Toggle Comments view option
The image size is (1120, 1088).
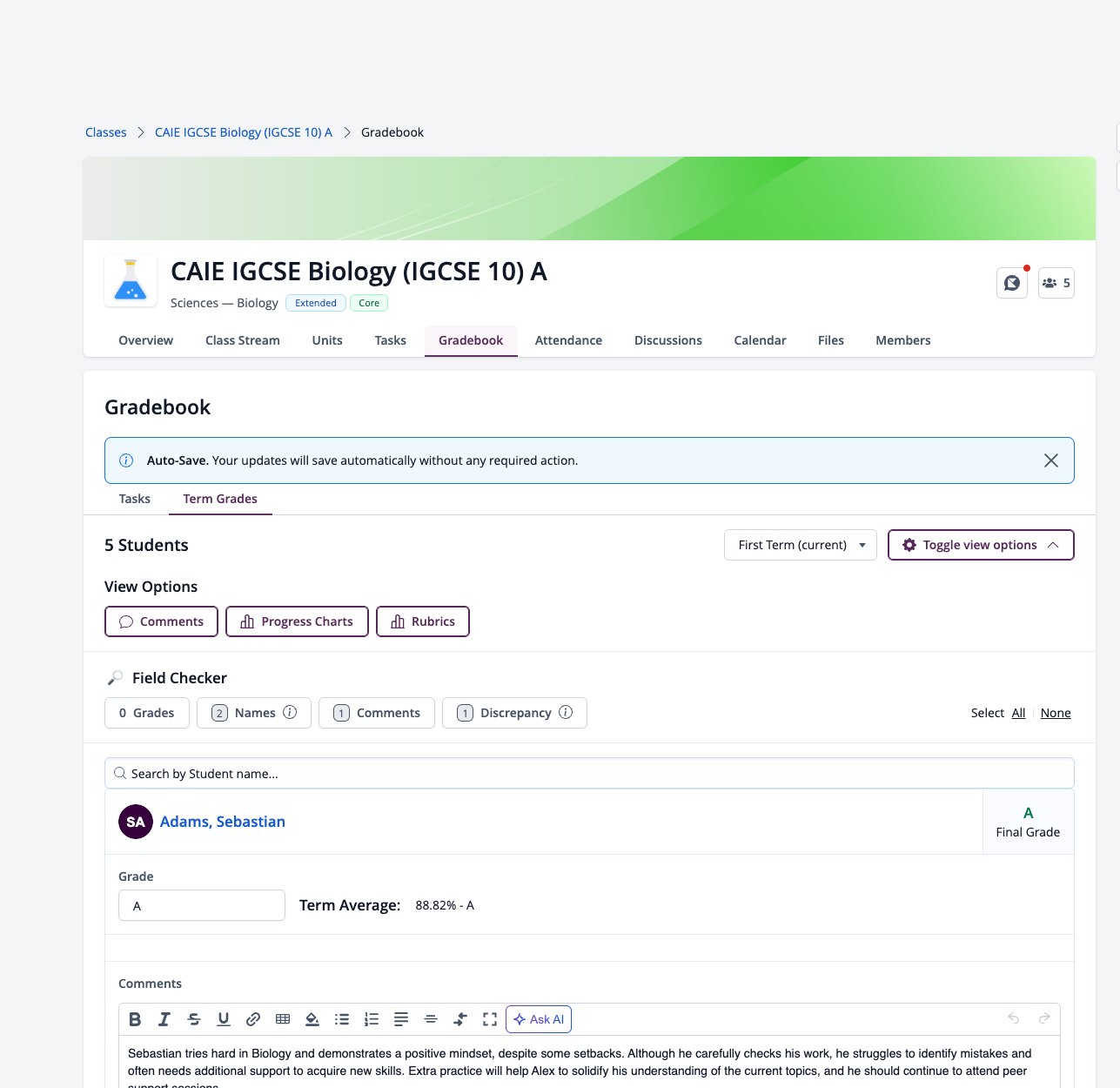point(161,621)
